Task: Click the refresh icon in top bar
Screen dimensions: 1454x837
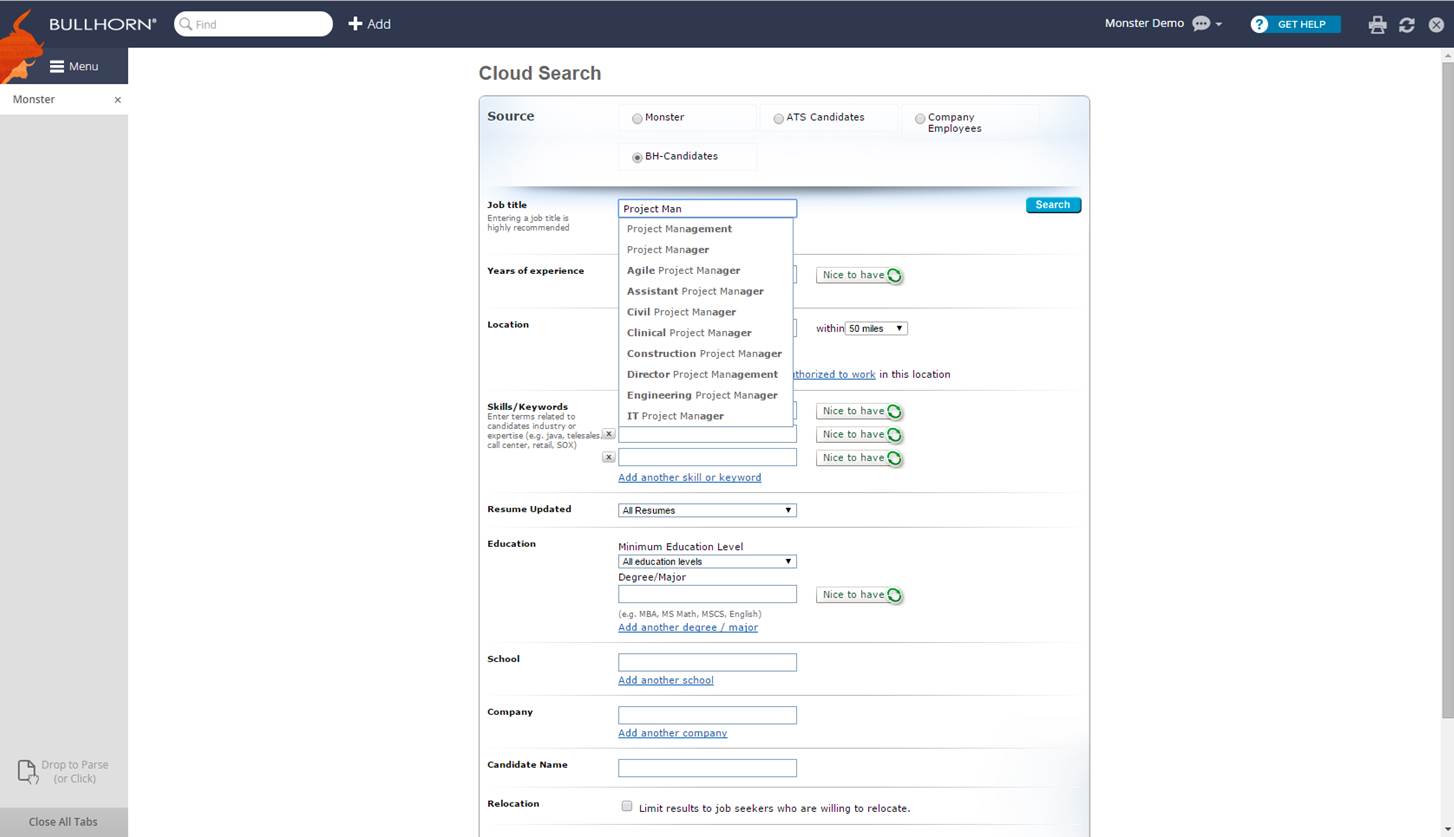Action: click(x=1406, y=25)
